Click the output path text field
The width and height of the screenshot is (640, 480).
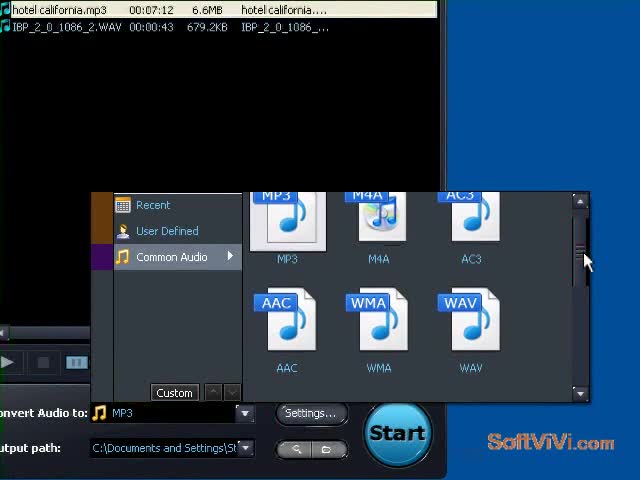coord(164,448)
